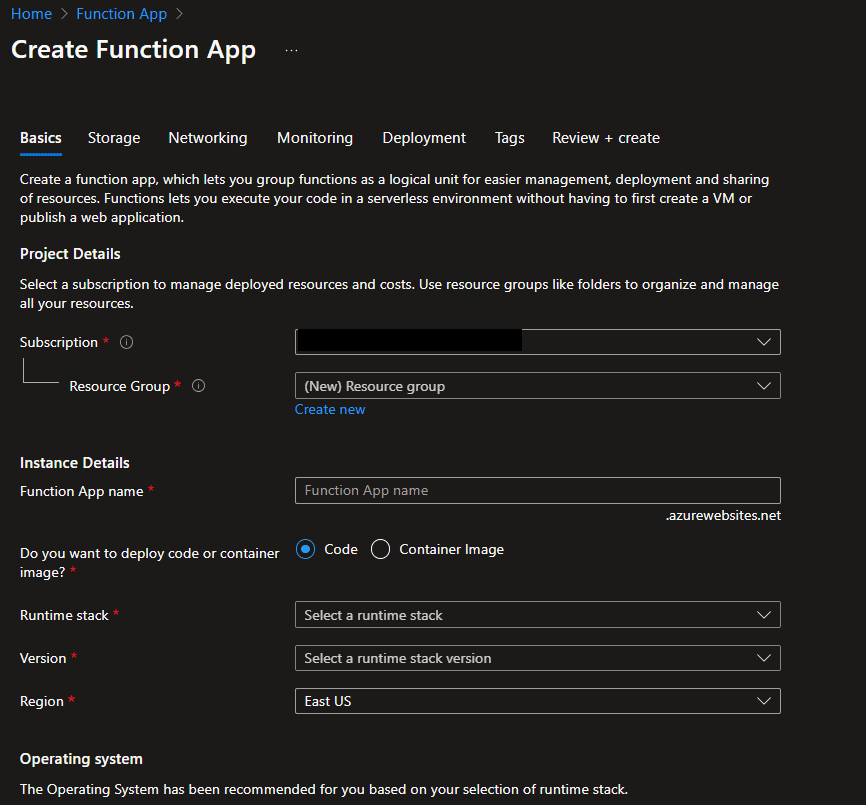Go to the Monitoring tab
Image resolution: width=866 pixels, height=805 pixels.
pyautogui.click(x=315, y=138)
